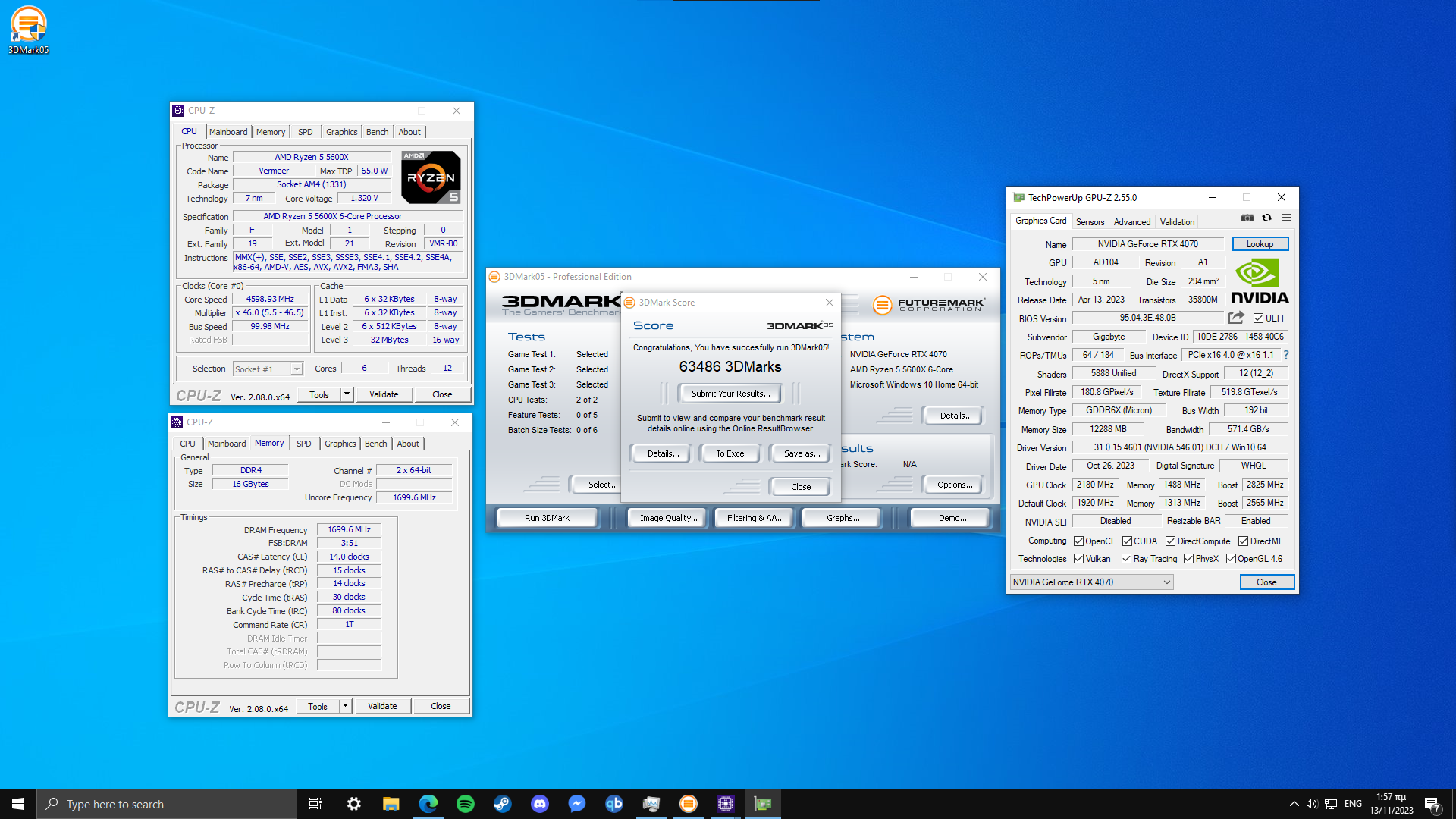
Task: Toggle the DirectCompute checkbox
Action: tap(1170, 541)
